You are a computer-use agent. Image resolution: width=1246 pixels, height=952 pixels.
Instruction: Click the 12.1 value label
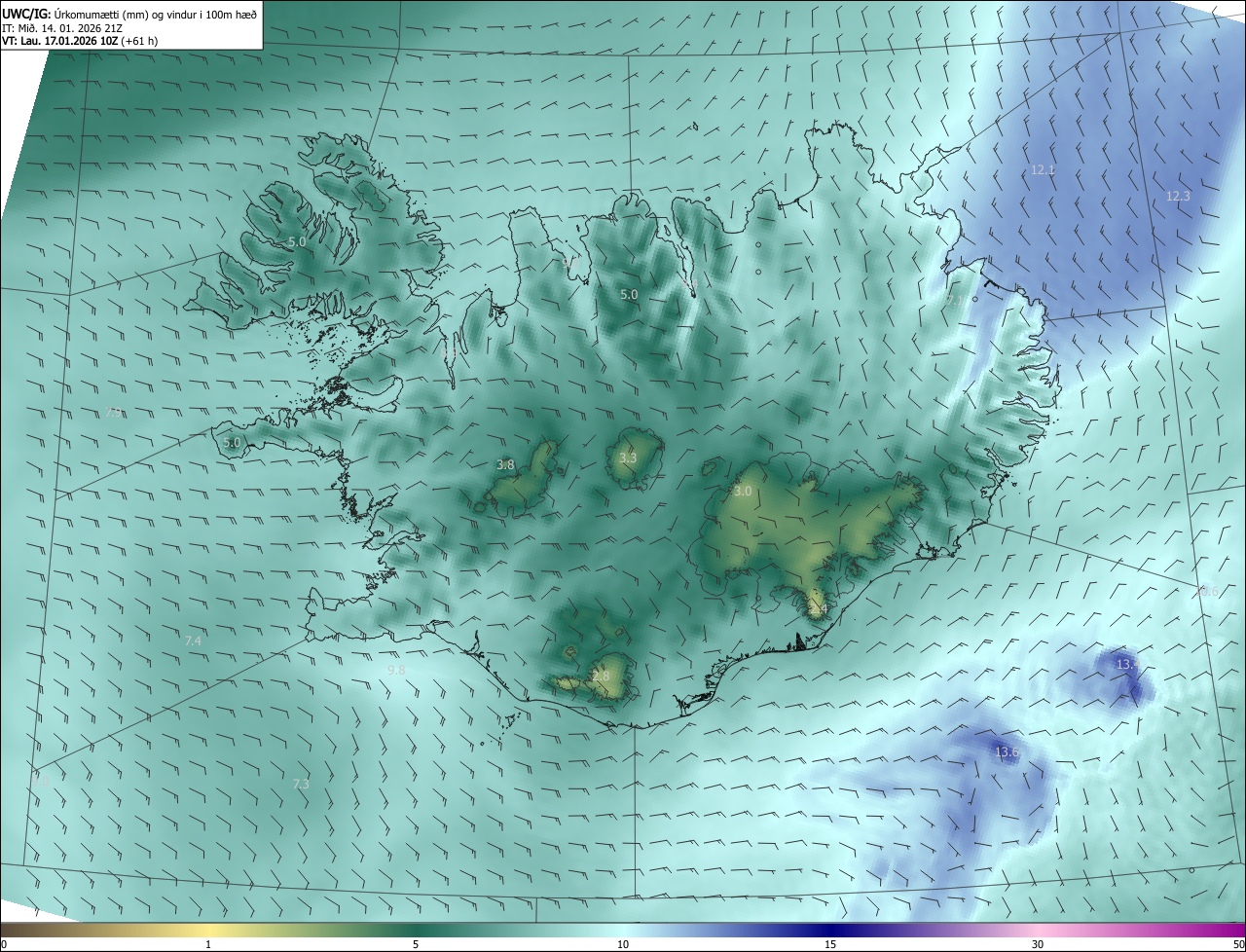point(1043,170)
